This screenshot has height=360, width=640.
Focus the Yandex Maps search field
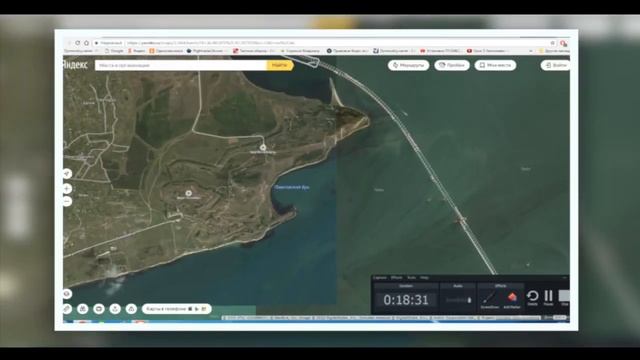point(181,65)
